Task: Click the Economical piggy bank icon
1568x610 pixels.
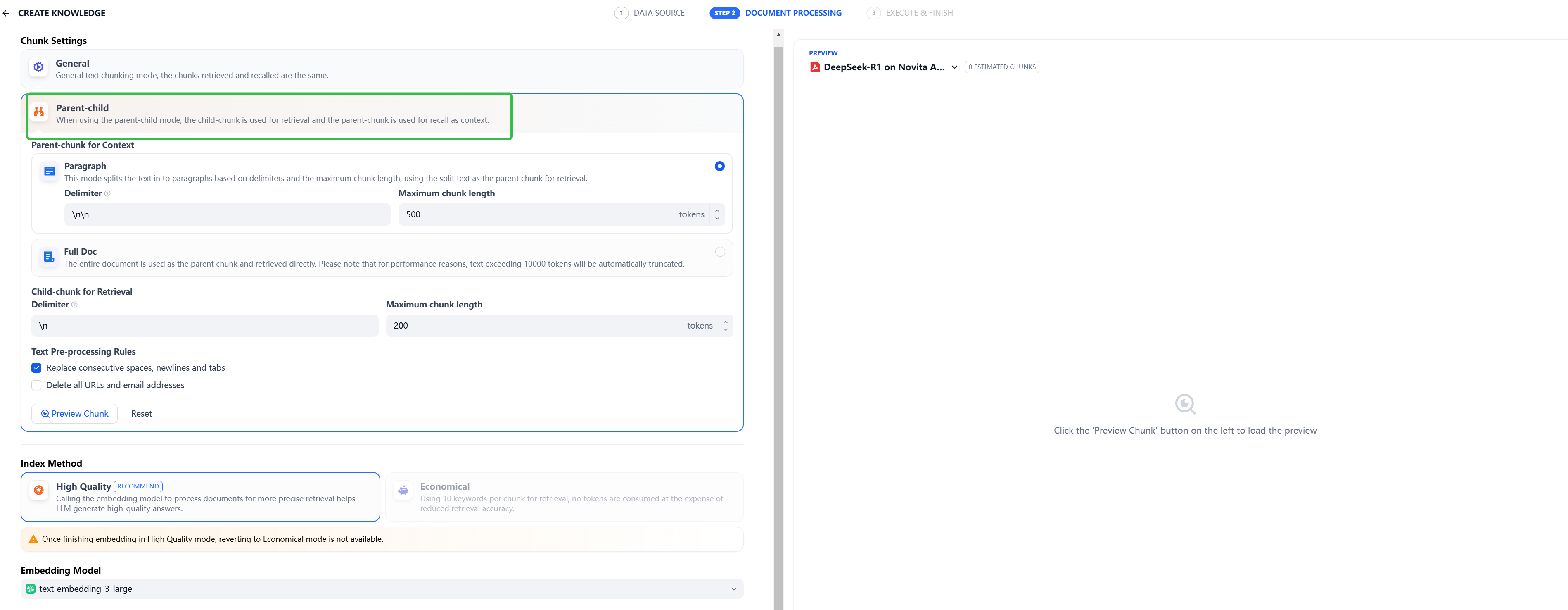Action: pos(403,490)
